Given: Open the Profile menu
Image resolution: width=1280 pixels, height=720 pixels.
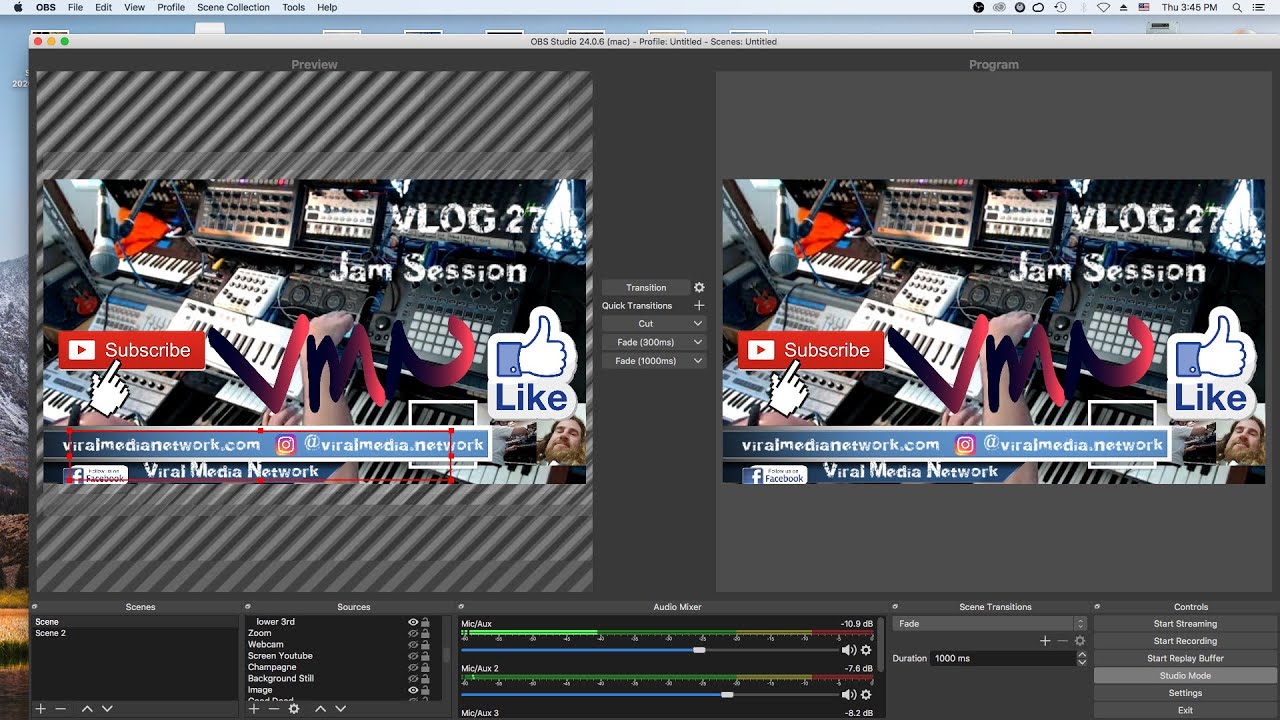Looking at the screenshot, I should [x=171, y=7].
